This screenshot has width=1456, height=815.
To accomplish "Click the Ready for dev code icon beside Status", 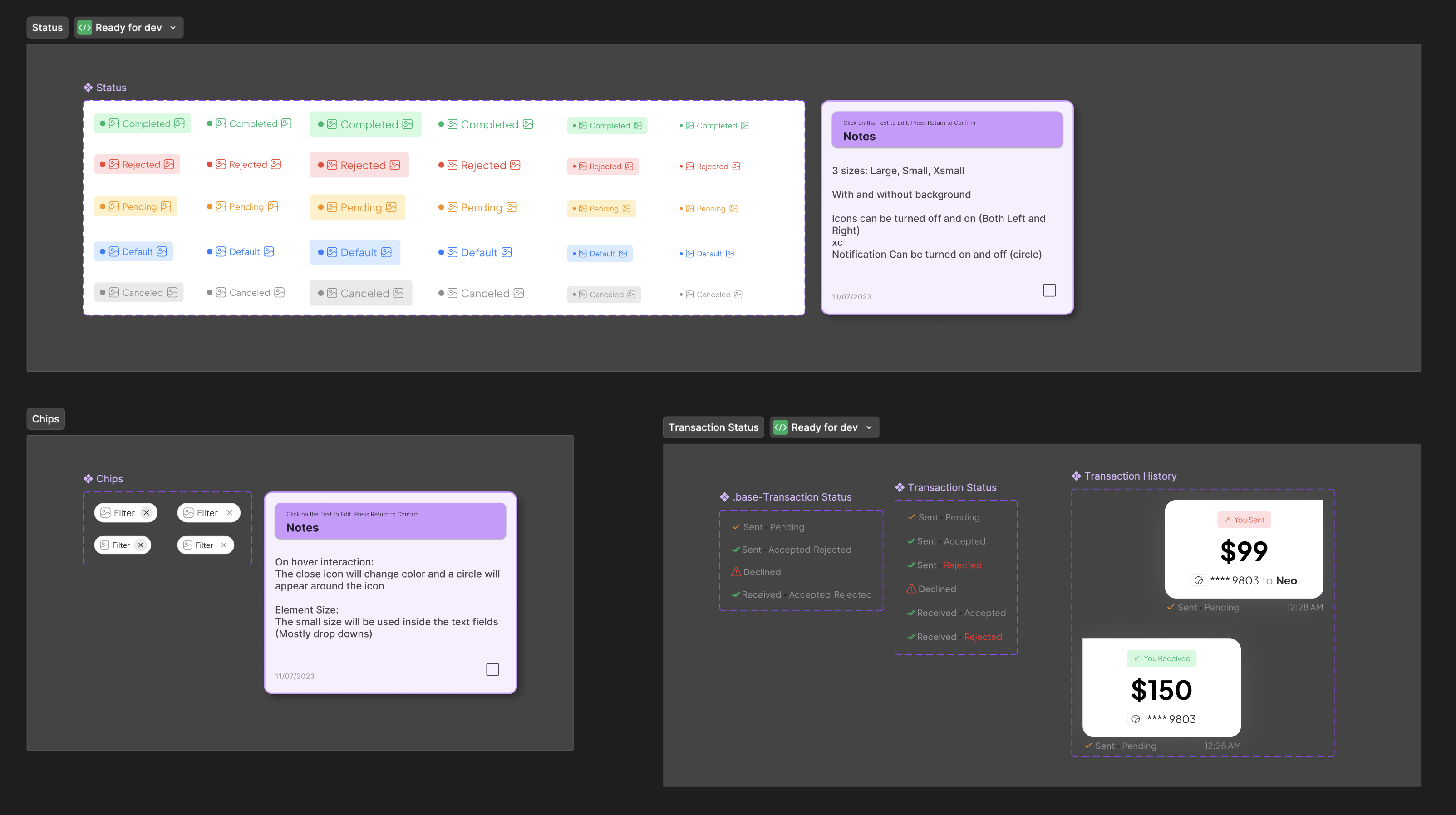I will [x=84, y=27].
